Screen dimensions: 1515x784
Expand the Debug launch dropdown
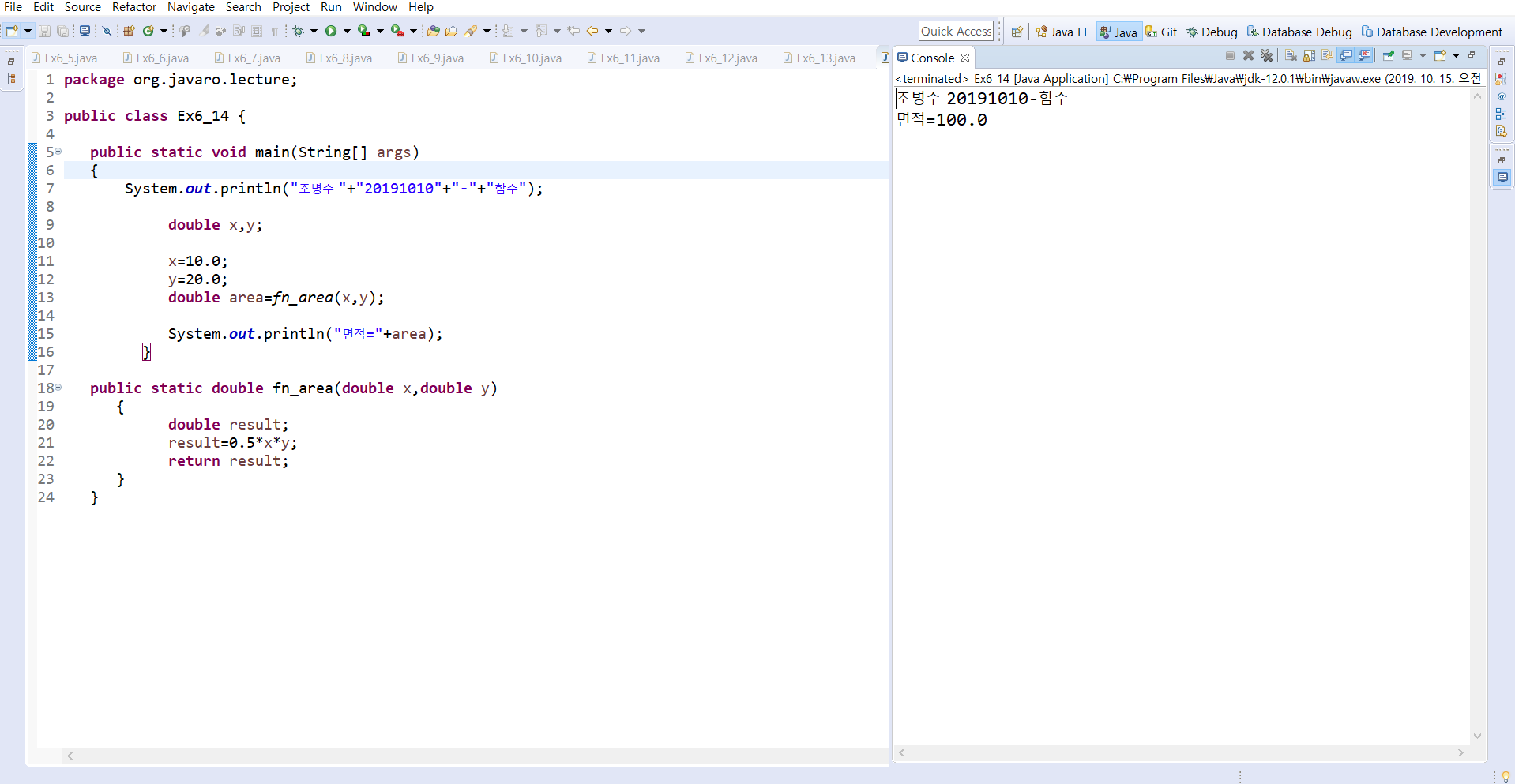point(314,31)
